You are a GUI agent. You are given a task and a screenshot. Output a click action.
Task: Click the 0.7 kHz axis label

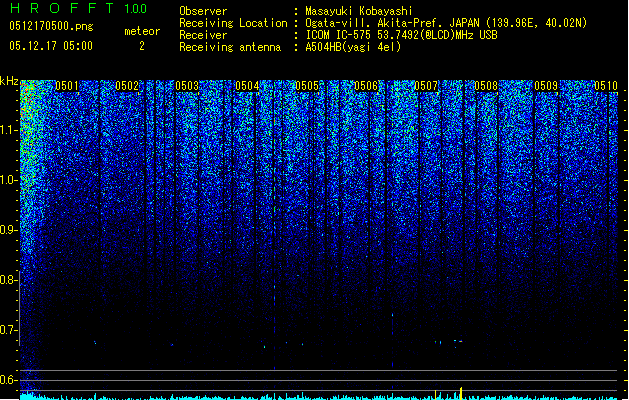(9, 330)
